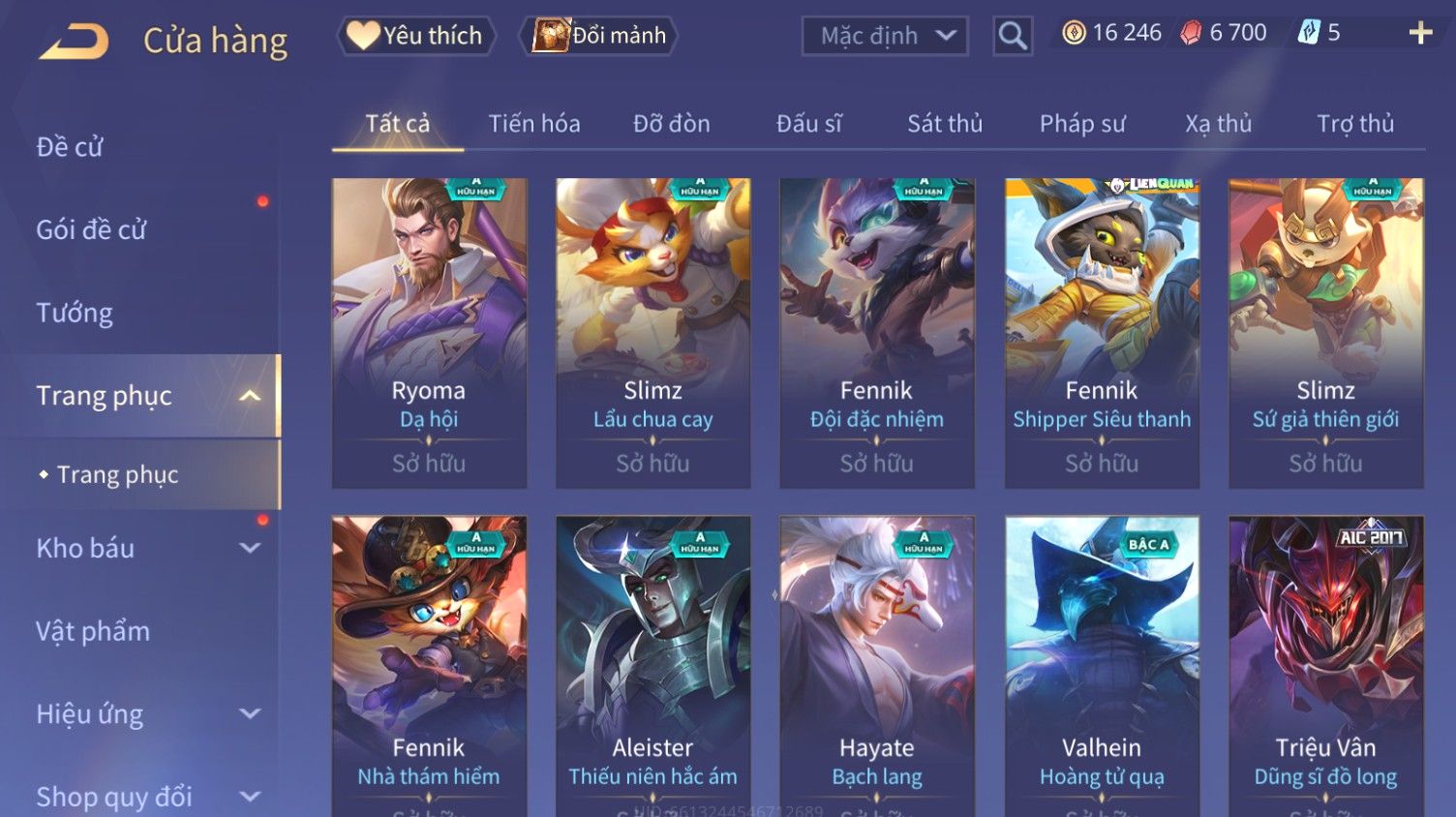Tap the gold coin balance icon
The image size is (1456, 817).
pos(1074,33)
